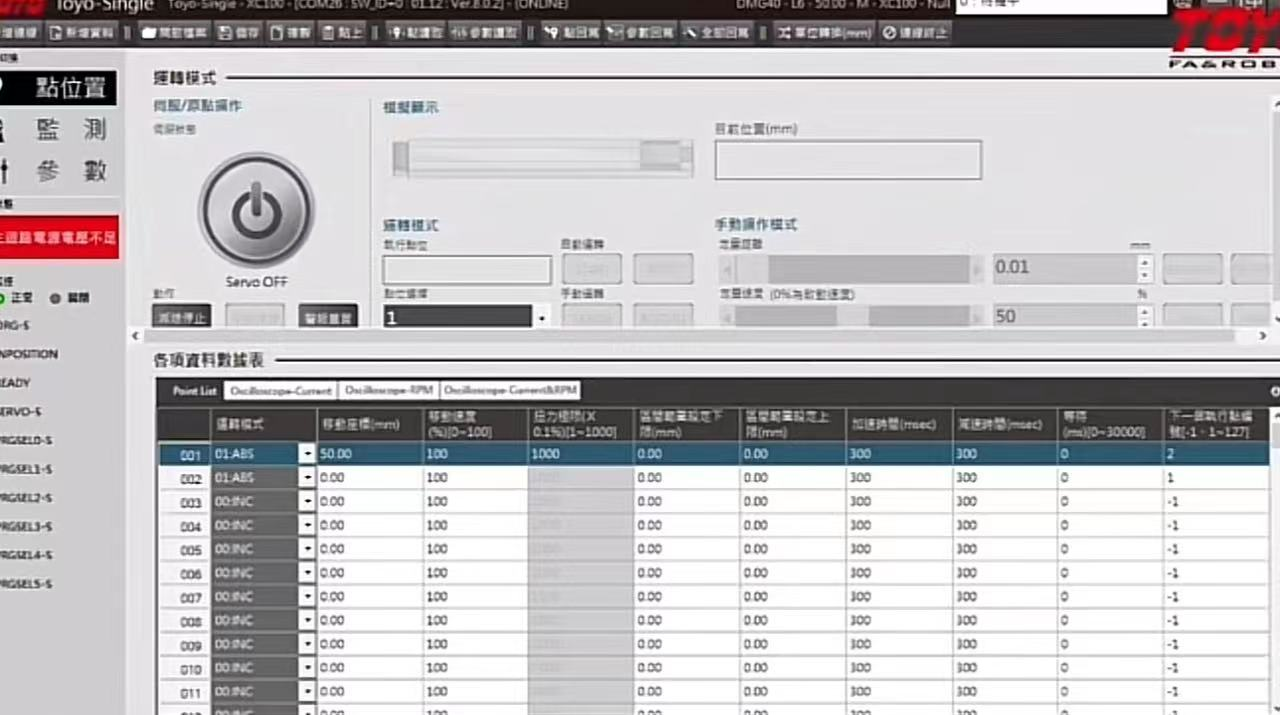Click the jog speed percentage slider
Screen dimensions: 1280x715
[x=850, y=316]
